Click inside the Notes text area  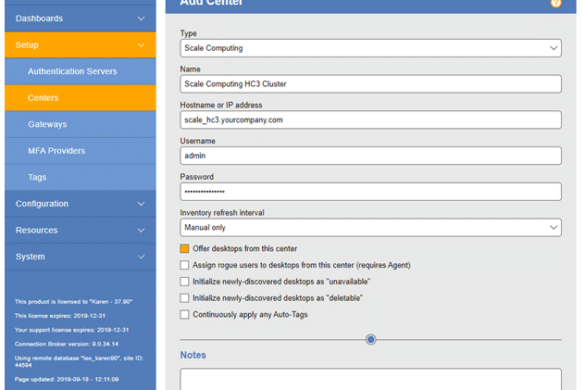[370, 380]
